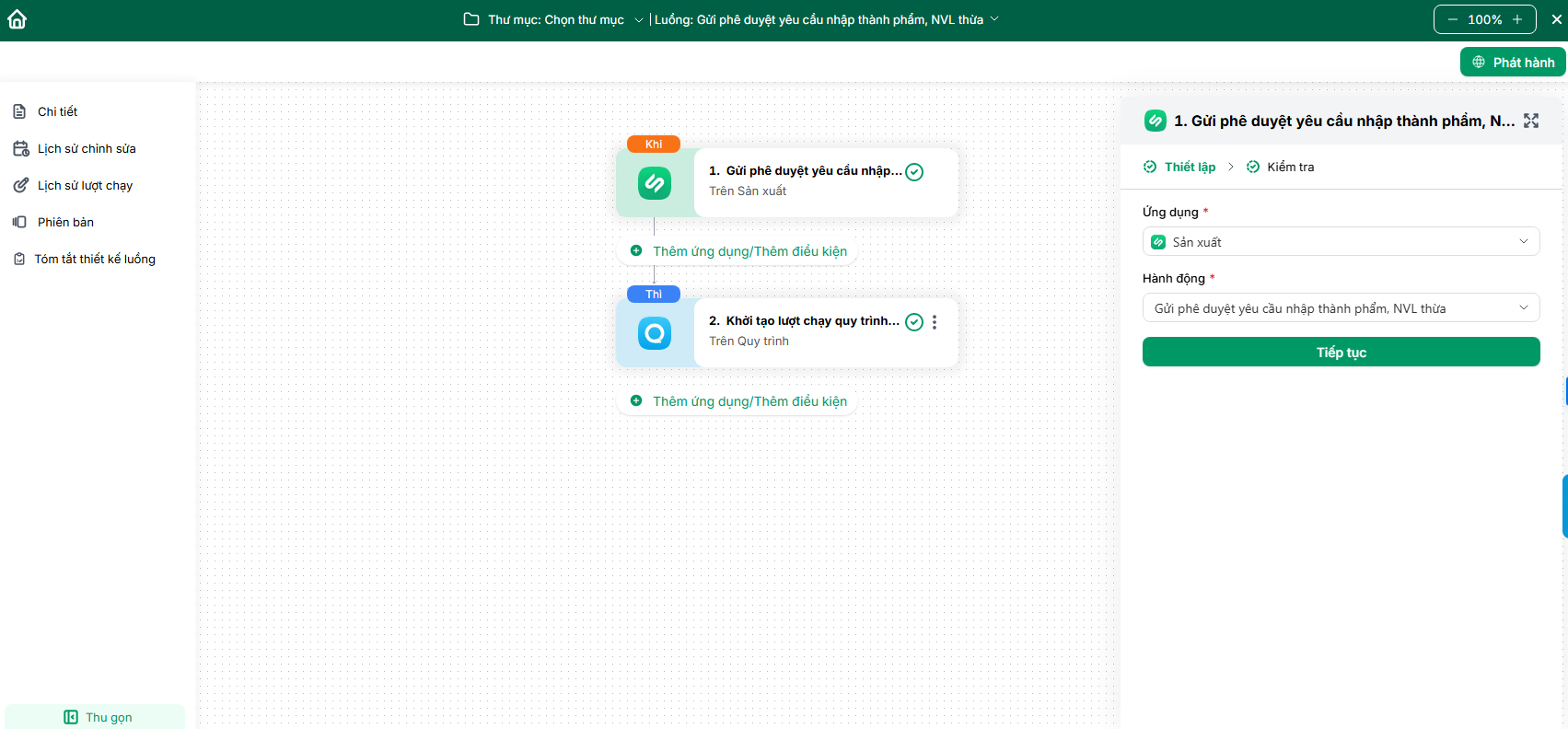The image size is (1568, 729).
Task: Open Lịch sử lượt chạy
Action: [85, 185]
